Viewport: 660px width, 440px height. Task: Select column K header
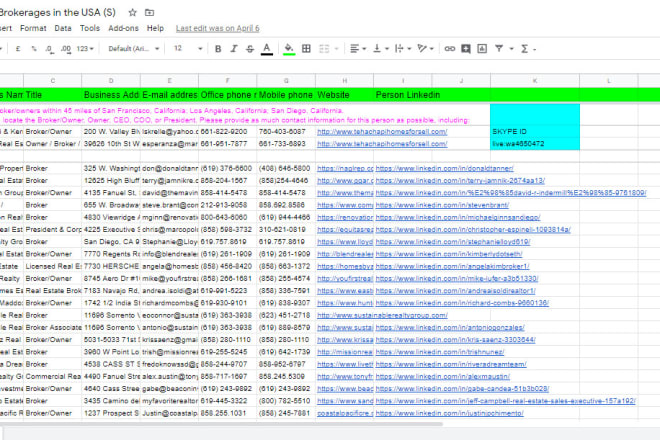[535, 80]
